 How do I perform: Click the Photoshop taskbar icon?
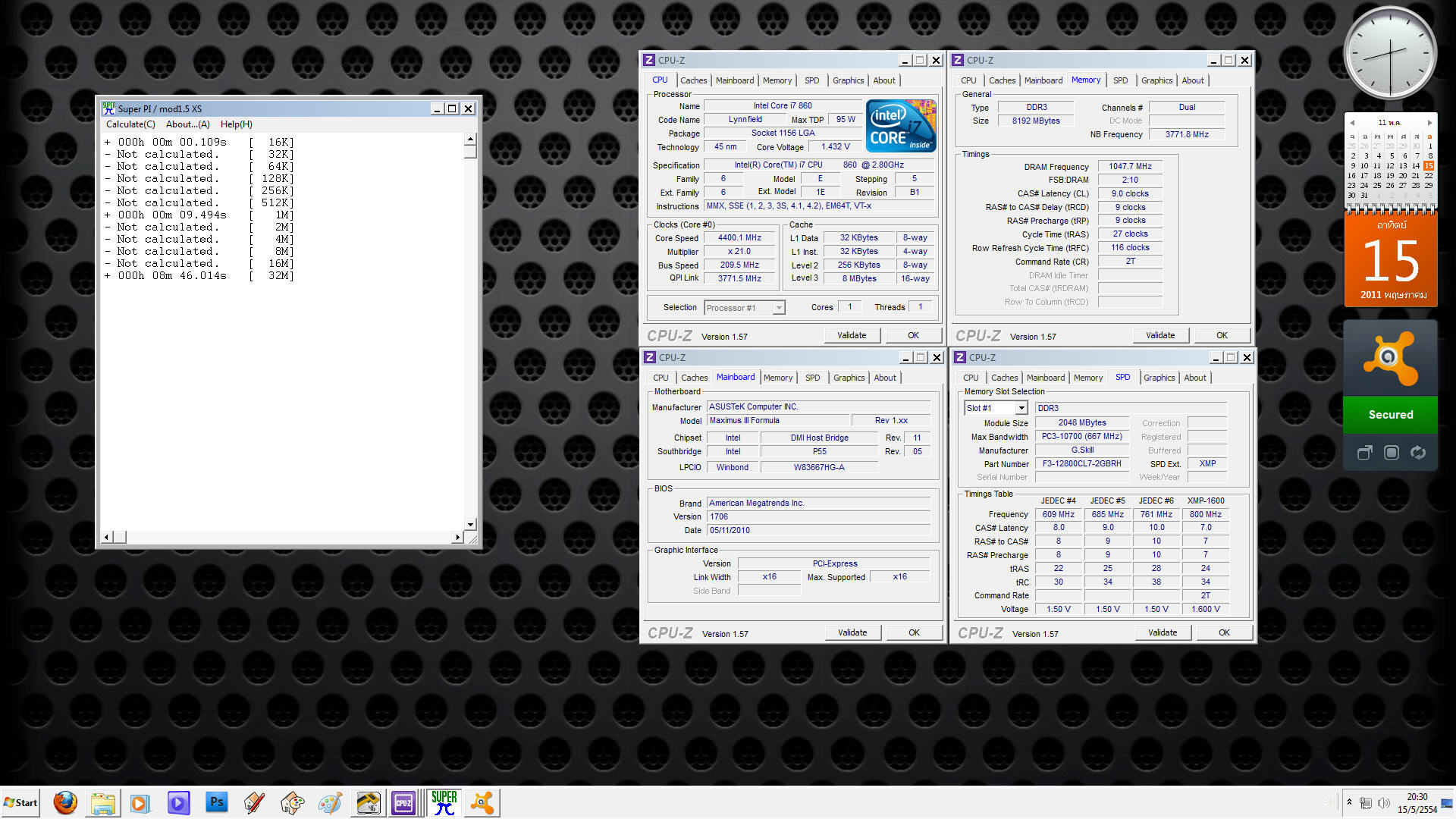click(x=217, y=802)
